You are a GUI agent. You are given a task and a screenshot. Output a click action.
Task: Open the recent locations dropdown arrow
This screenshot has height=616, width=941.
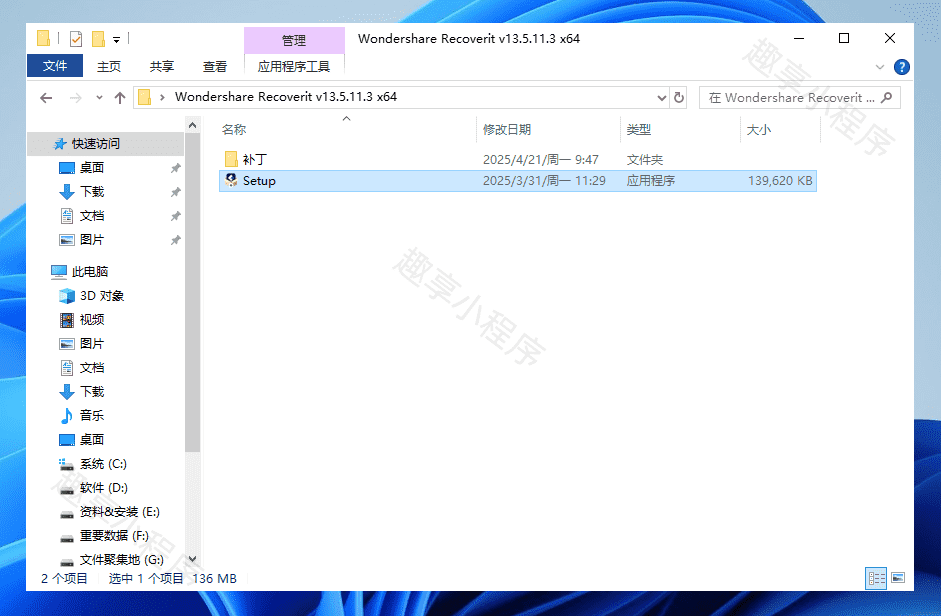99,97
